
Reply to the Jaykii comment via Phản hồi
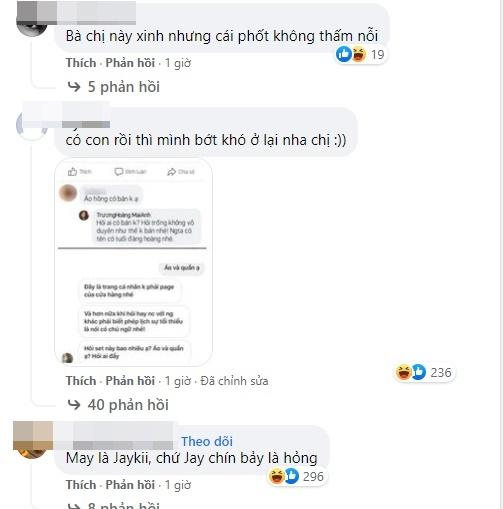130,485
